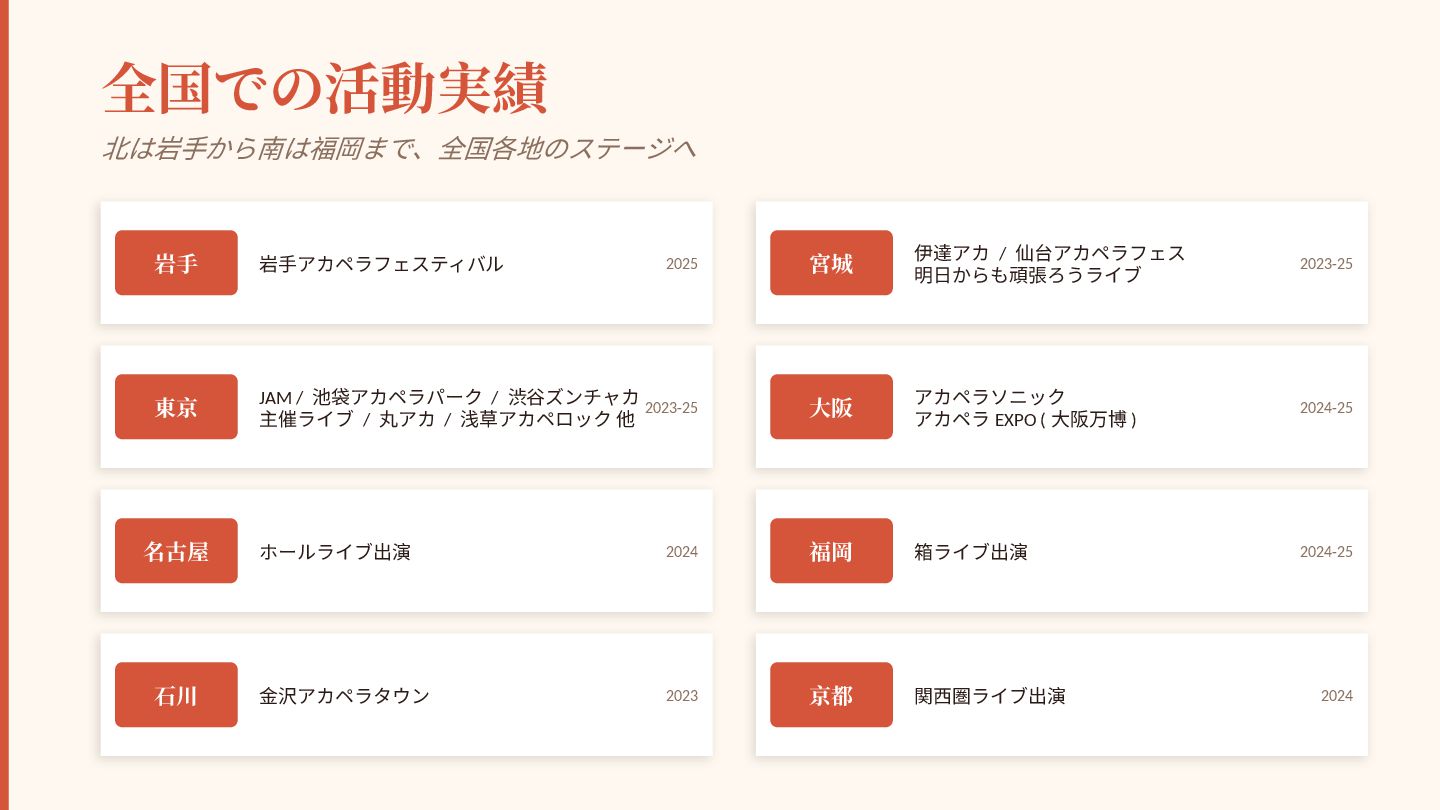Click the 箱ライブ出演 text
The width and height of the screenshot is (1440, 810).
coord(971,552)
